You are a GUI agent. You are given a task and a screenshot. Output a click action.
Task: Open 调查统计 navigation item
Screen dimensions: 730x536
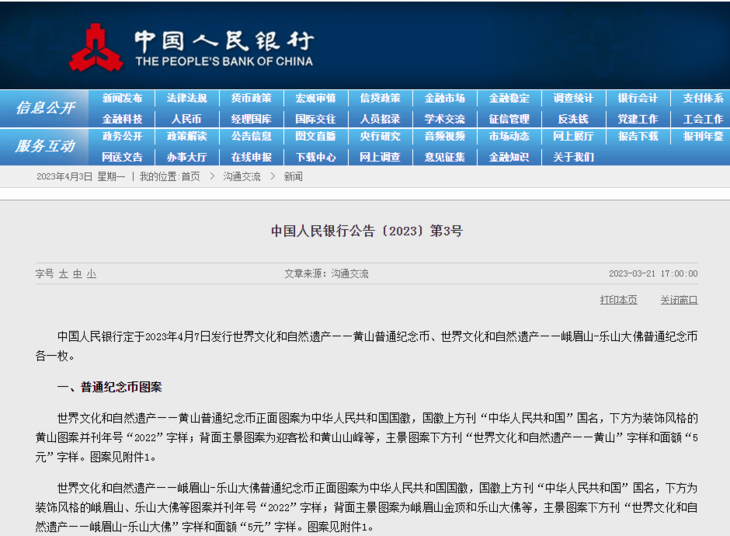[x=573, y=98]
